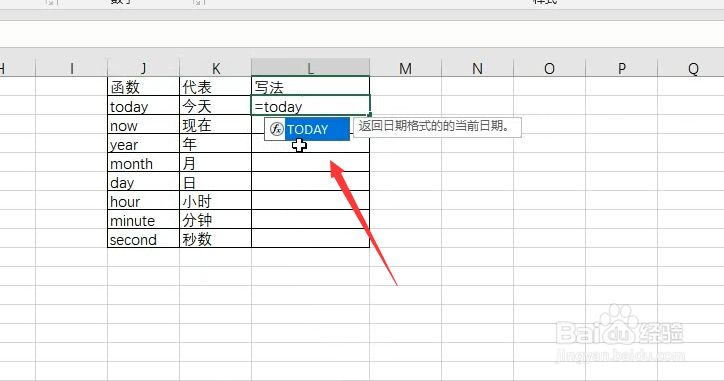The image size is (724, 381).
Task: Select column L header
Action: [310, 68]
